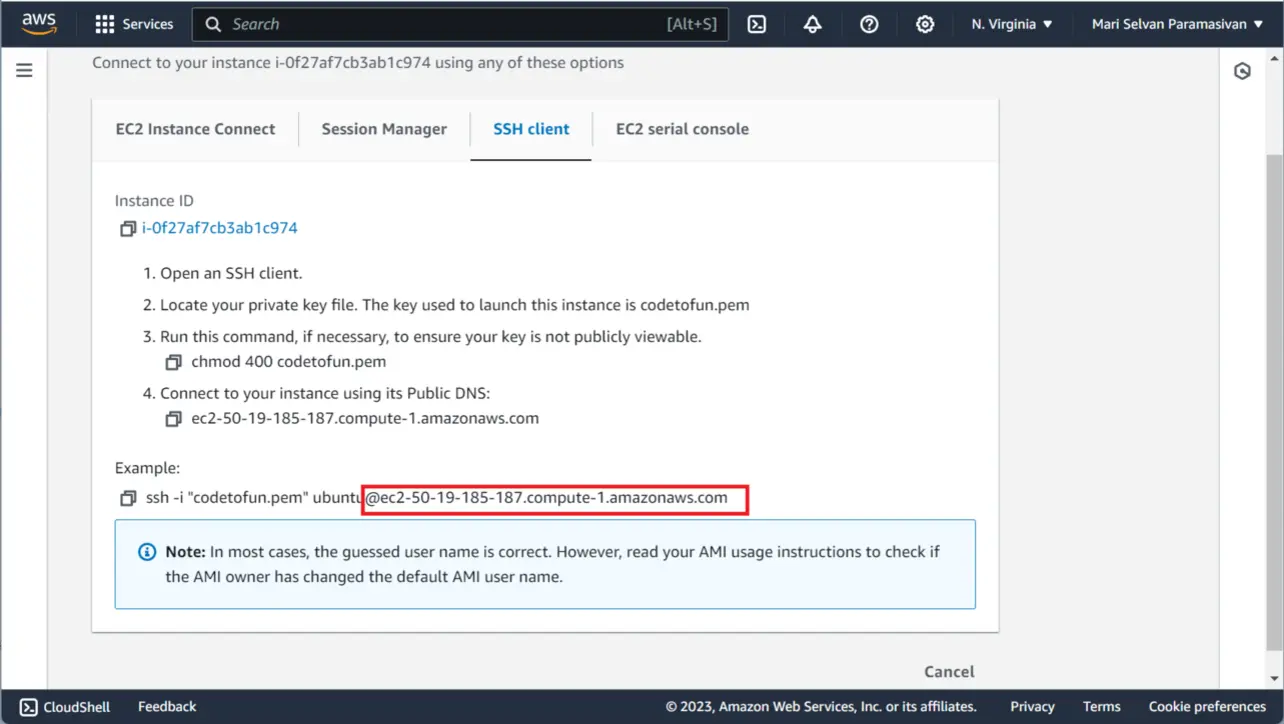The width and height of the screenshot is (1284, 724).
Task: Expand the hamburger navigation menu
Action: click(x=24, y=70)
